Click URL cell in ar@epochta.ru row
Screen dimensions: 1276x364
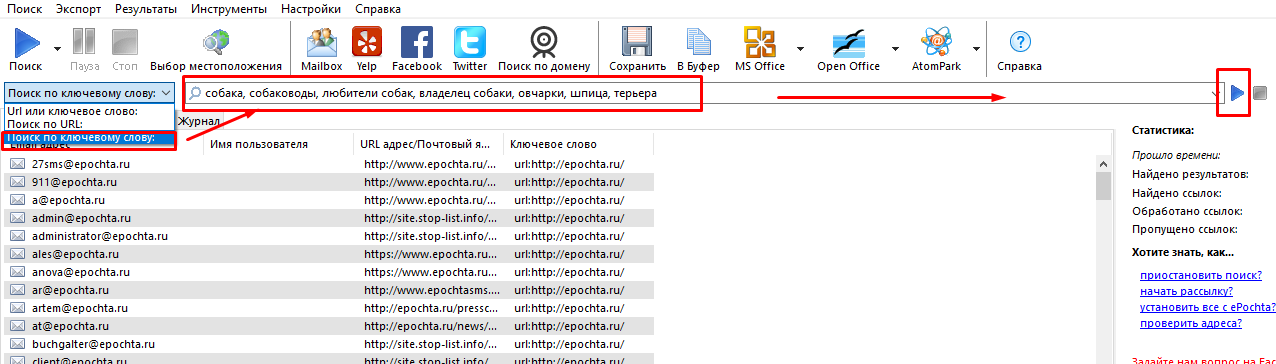tap(430, 289)
